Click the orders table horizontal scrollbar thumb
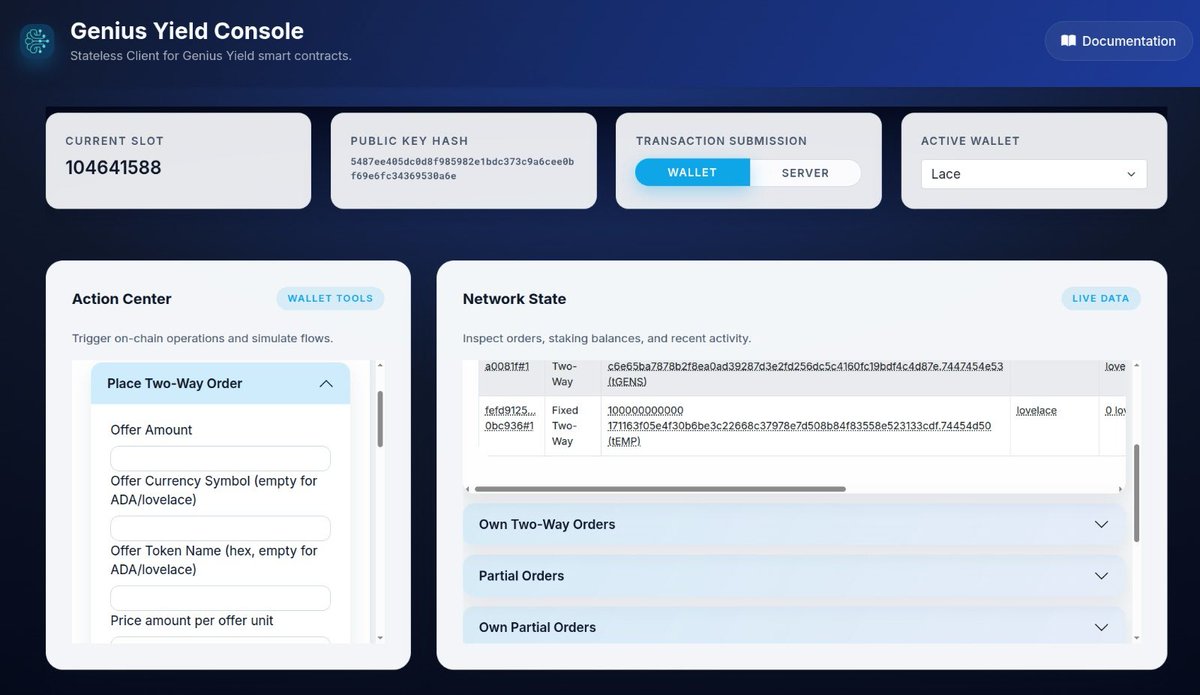Viewport: 1200px width, 695px height. click(x=660, y=489)
